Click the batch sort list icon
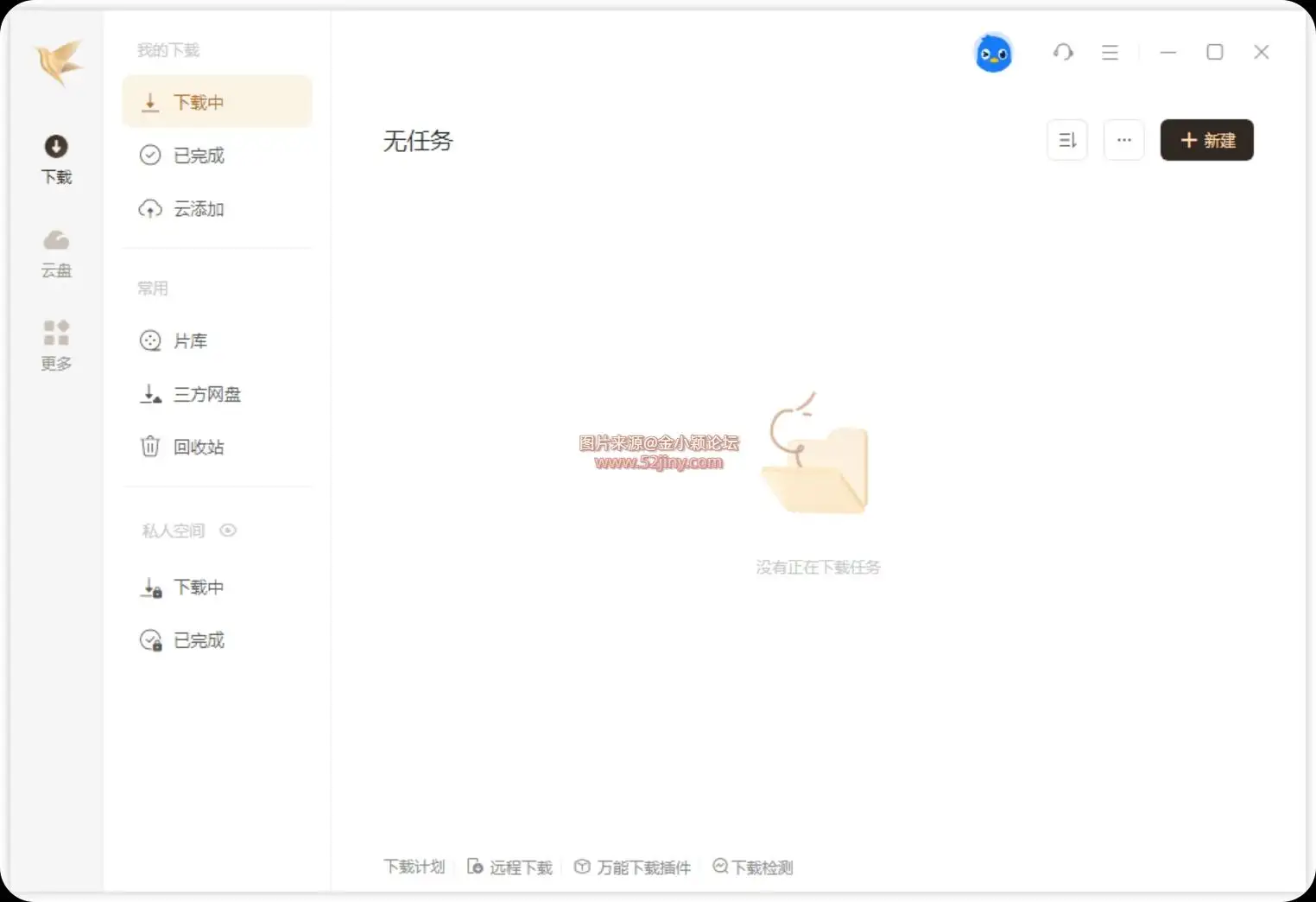This screenshot has width=1316, height=902. click(x=1067, y=140)
